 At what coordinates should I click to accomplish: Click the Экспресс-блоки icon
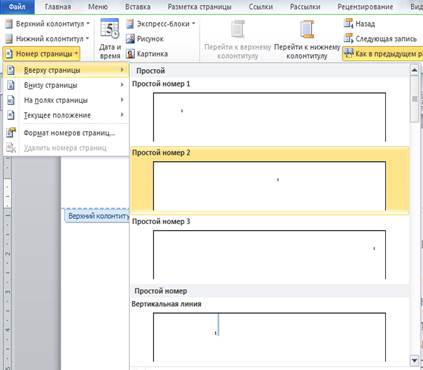tap(130, 24)
